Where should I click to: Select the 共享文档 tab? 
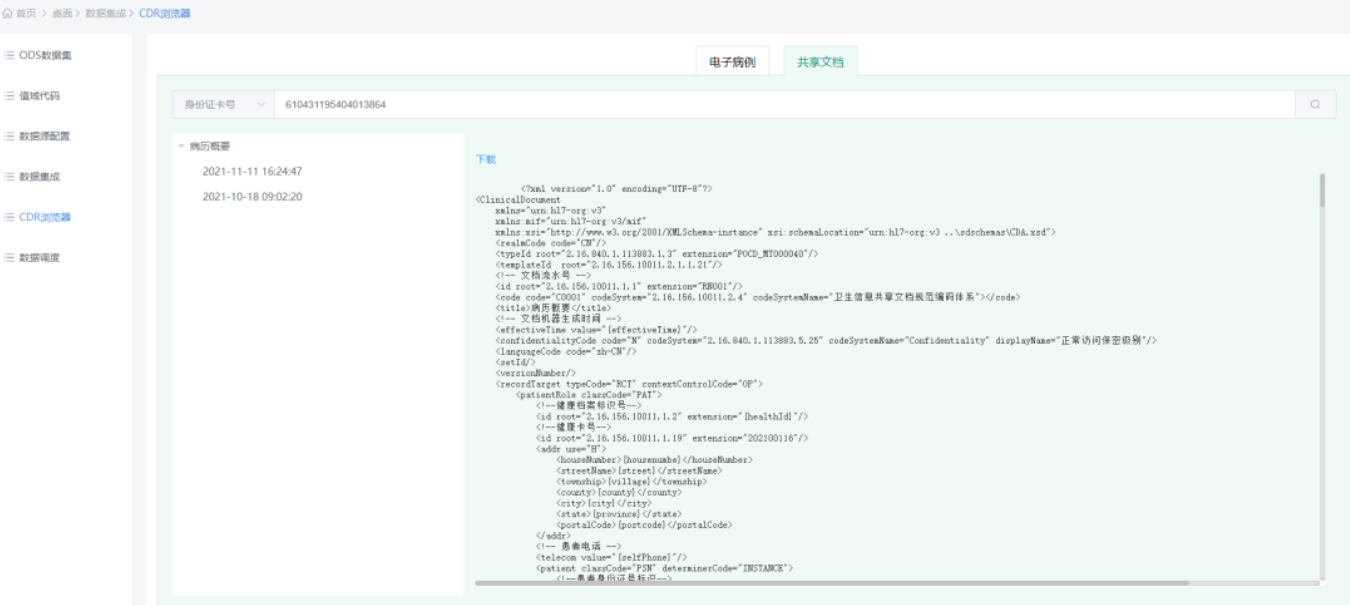[x=820, y=62]
